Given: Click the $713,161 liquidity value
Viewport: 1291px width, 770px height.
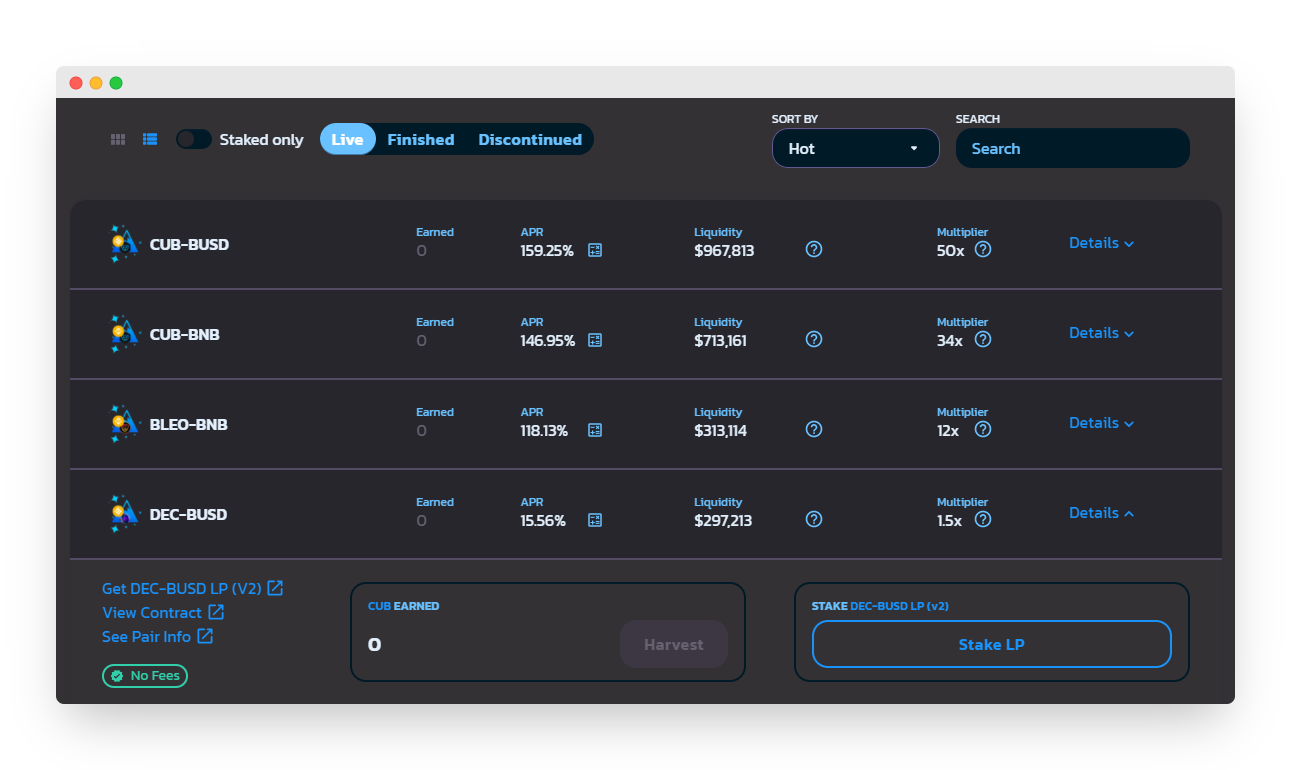Looking at the screenshot, I should coord(720,340).
